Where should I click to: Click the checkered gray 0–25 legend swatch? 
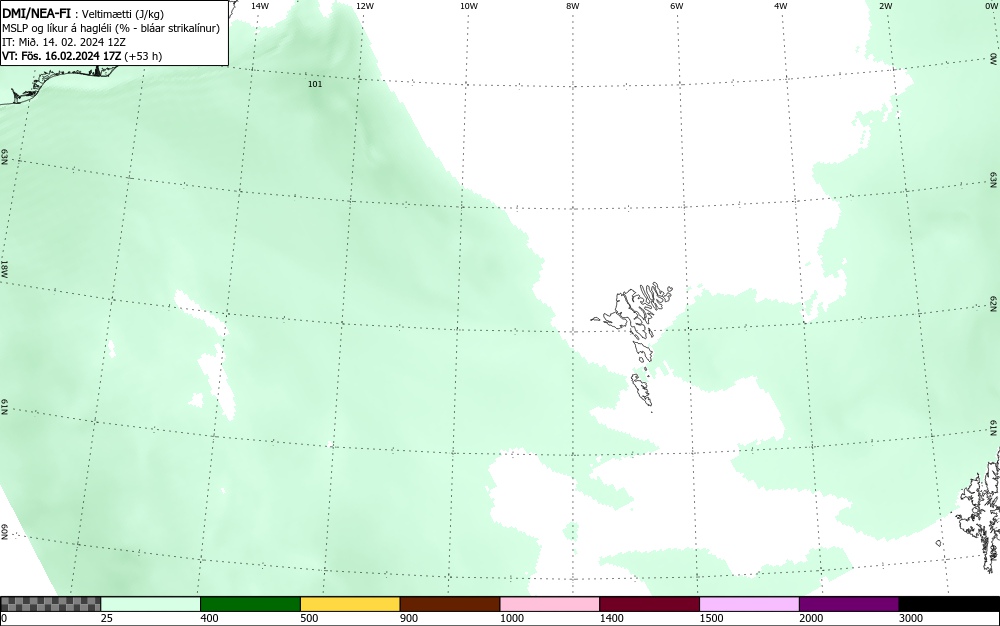[x=50, y=604]
